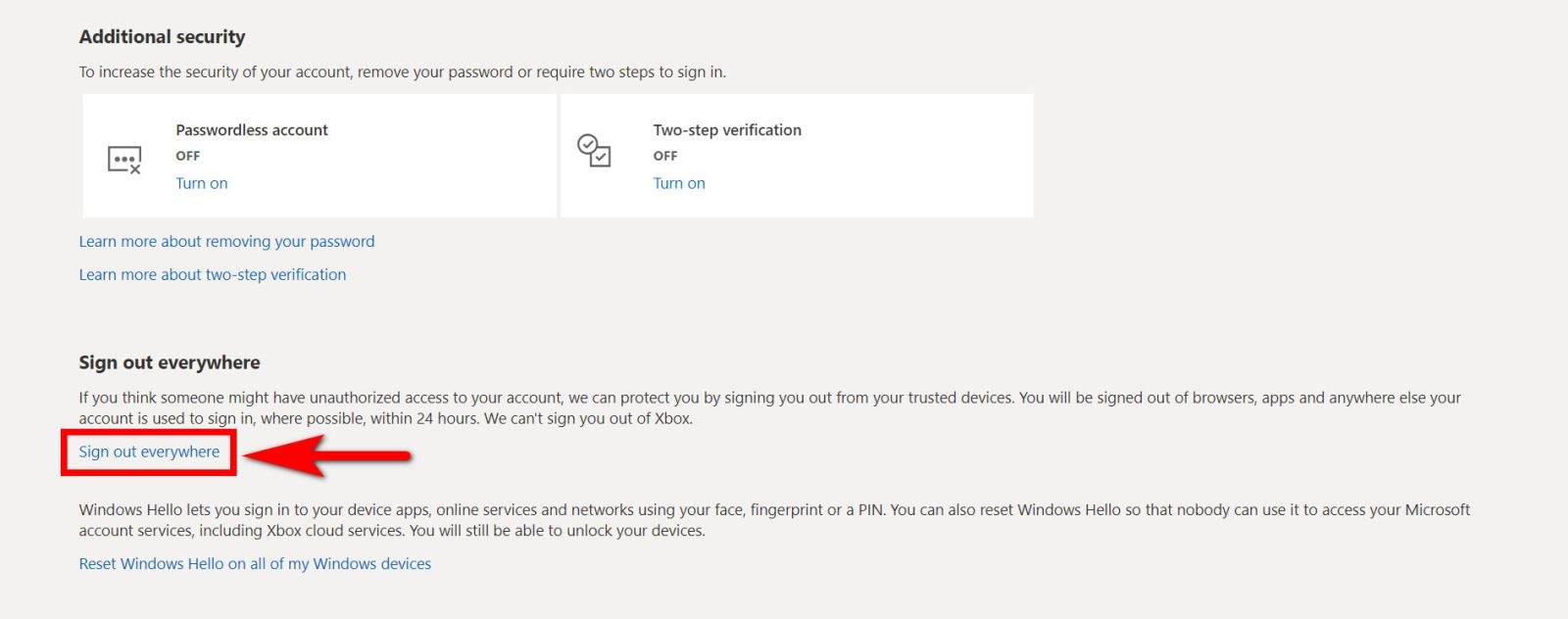Image resolution: width=1568 pixels, height=619 pixels.
Task: Click the bold Sign out everywhere heading
Action: [x=170, y=362]
